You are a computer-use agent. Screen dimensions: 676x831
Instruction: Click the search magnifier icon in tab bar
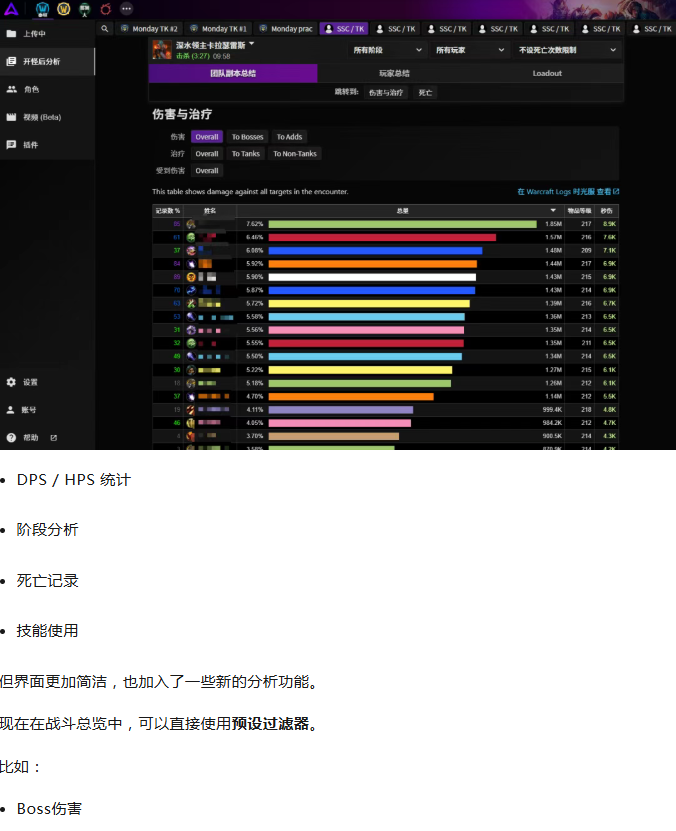106,29
